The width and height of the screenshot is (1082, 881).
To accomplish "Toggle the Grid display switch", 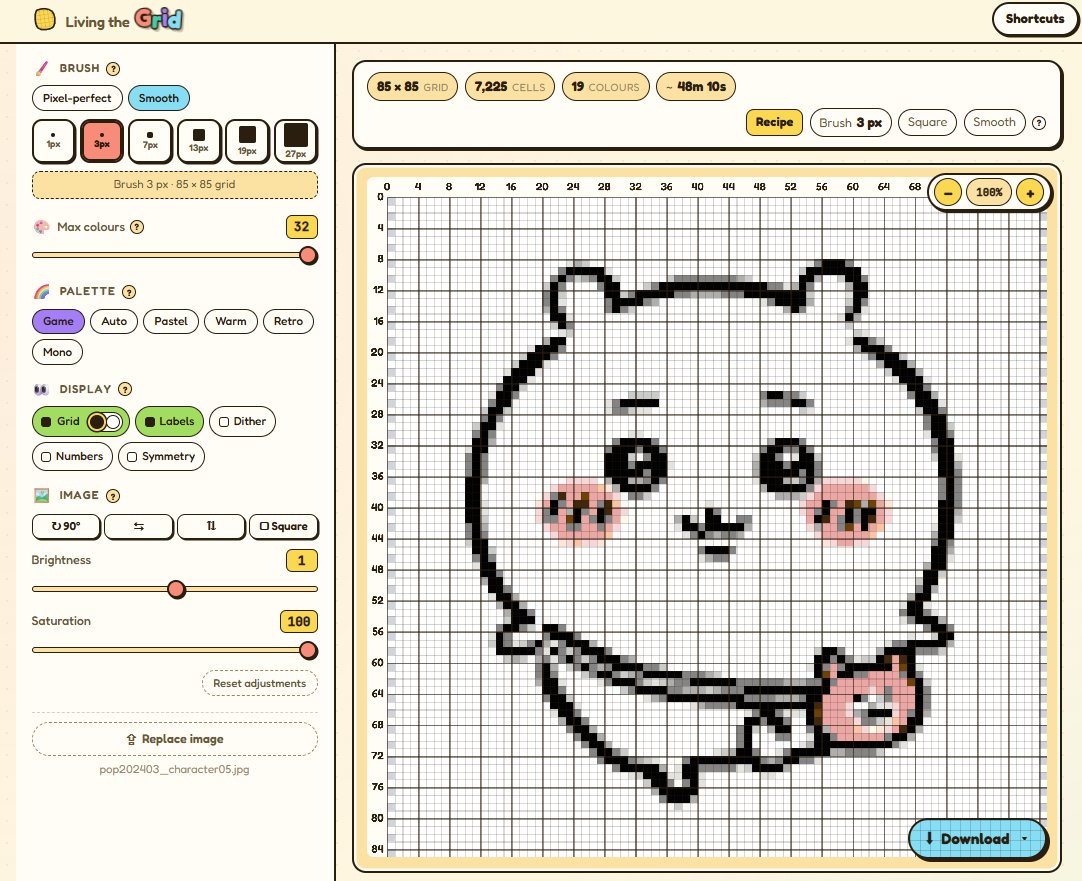I will (x=104, y=422).
